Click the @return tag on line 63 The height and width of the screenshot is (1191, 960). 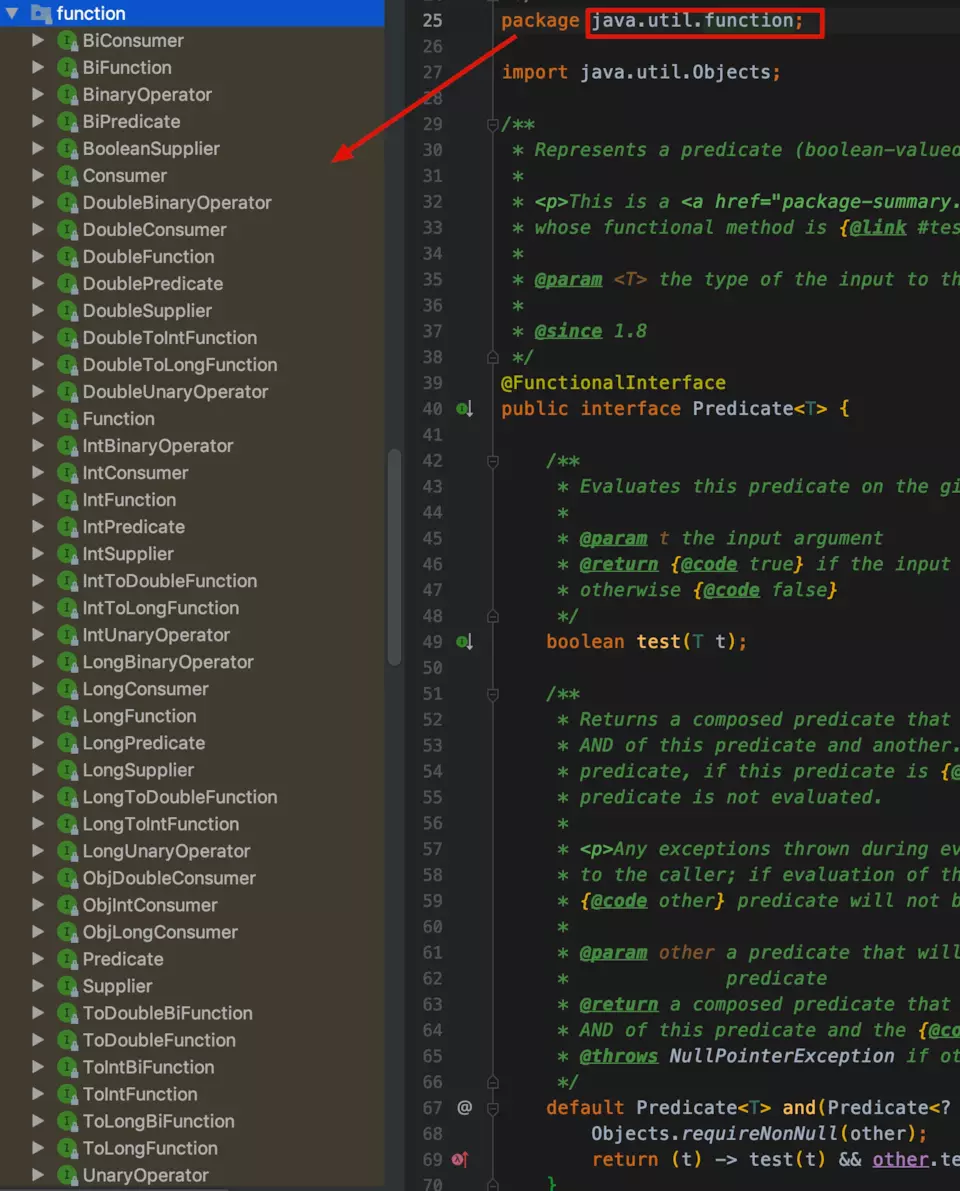coord(618,1004)
